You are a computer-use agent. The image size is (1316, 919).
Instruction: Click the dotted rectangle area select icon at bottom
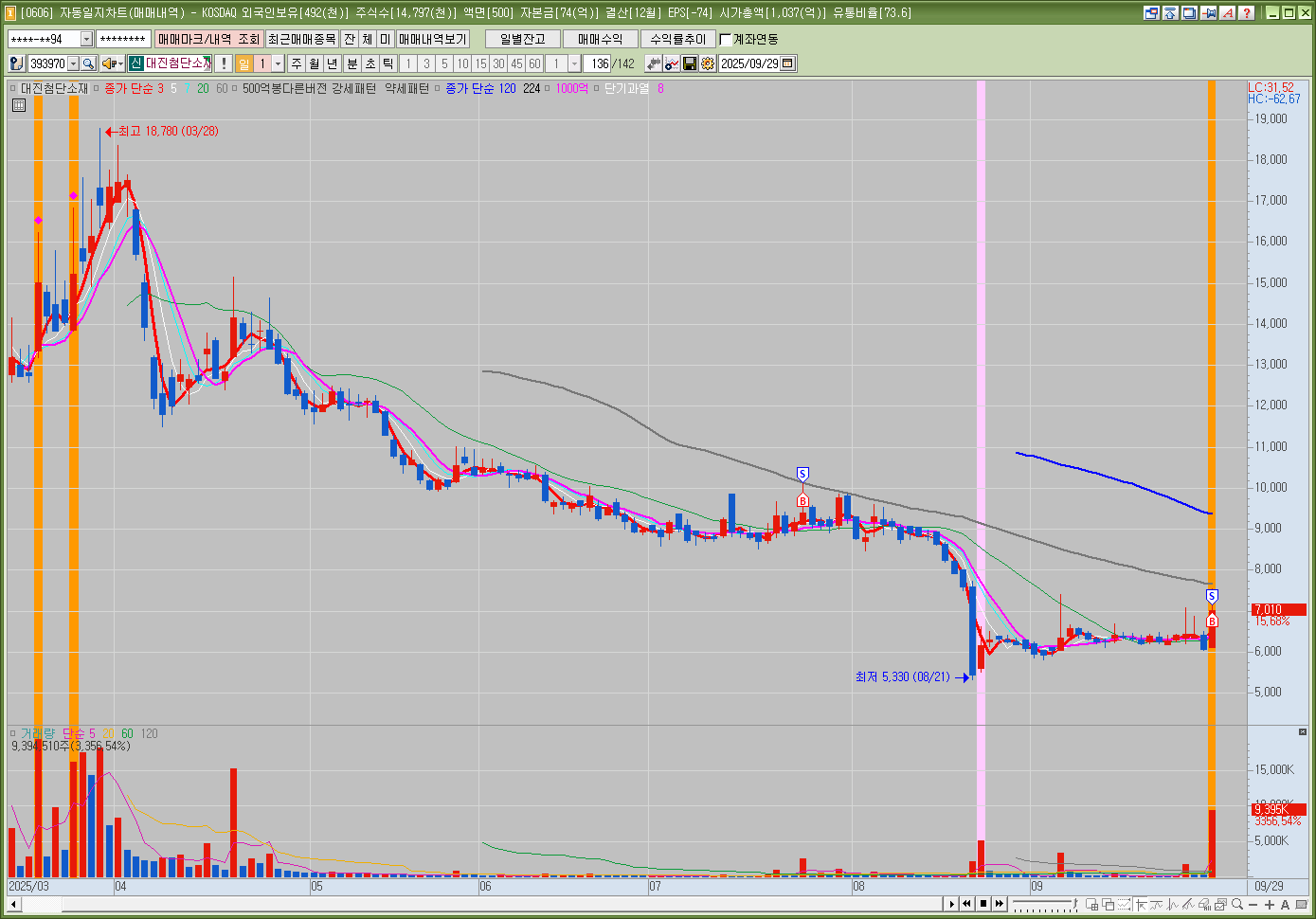coord(1124,904)
